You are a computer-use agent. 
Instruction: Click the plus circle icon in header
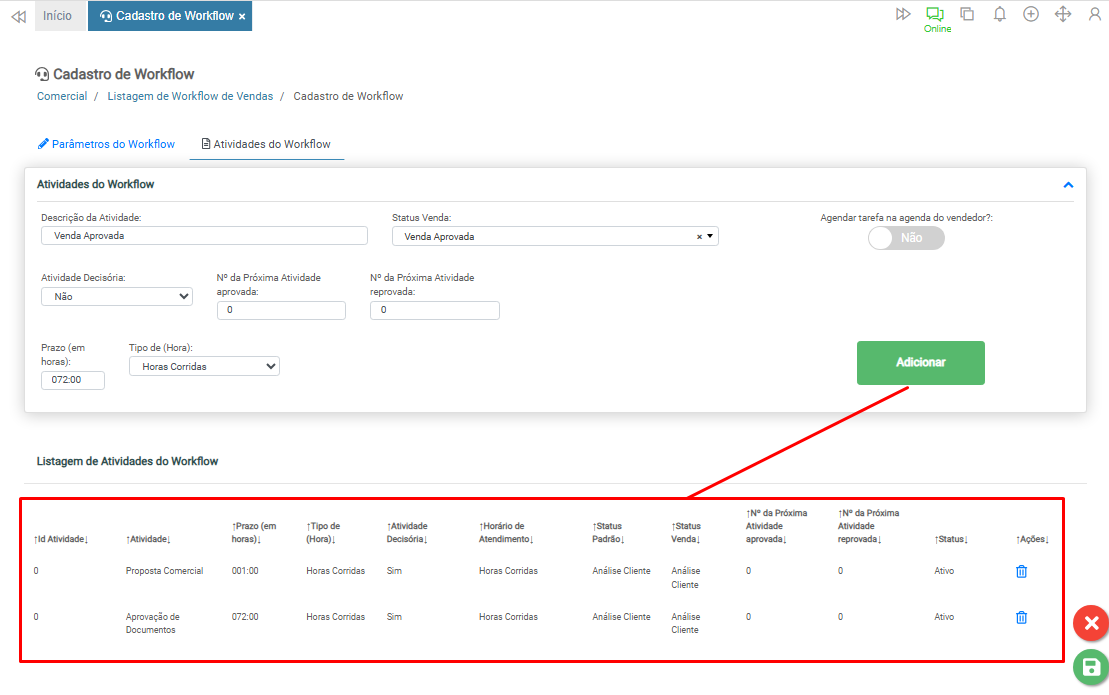[x=1031, y=14]
